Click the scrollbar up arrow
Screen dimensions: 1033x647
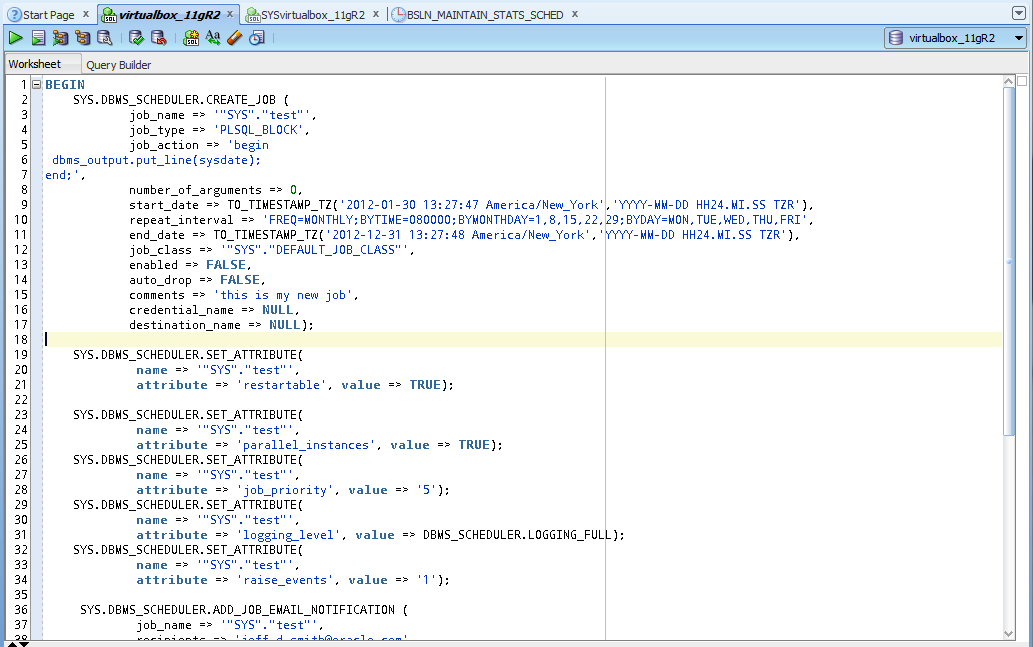[1009, 81]
